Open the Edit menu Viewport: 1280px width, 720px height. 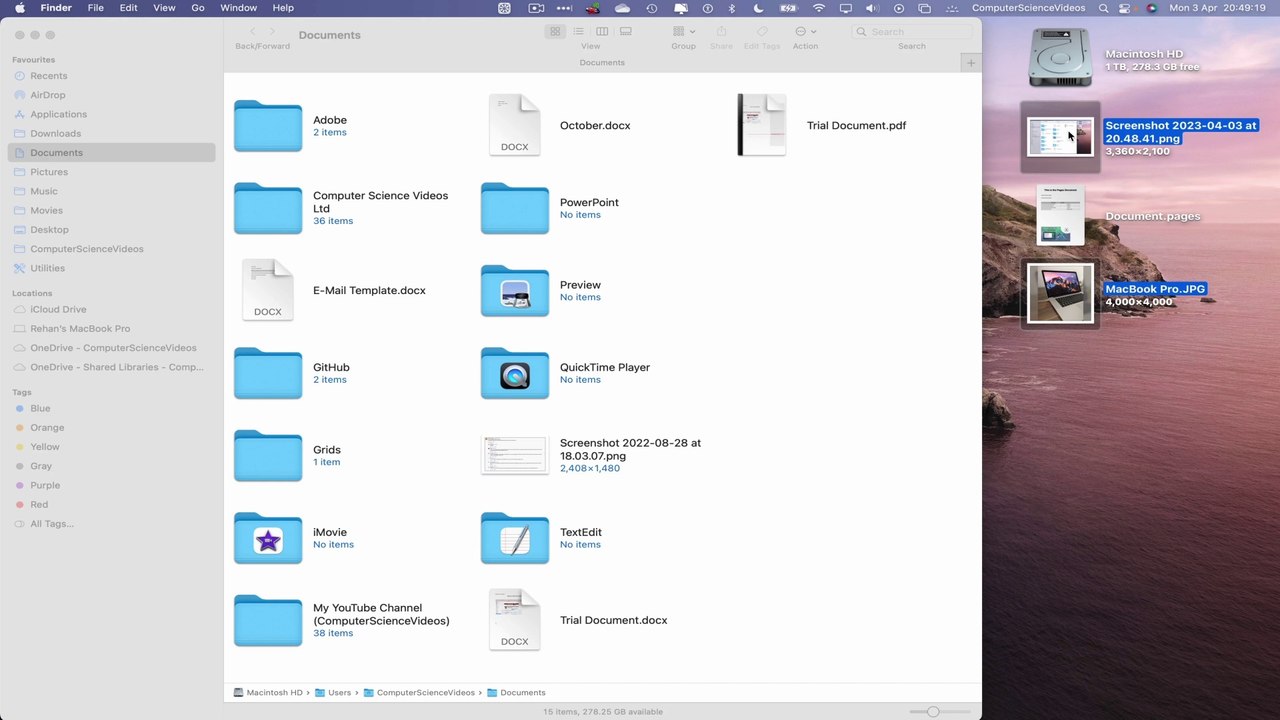pyautogui.click(x=129, y=8)
